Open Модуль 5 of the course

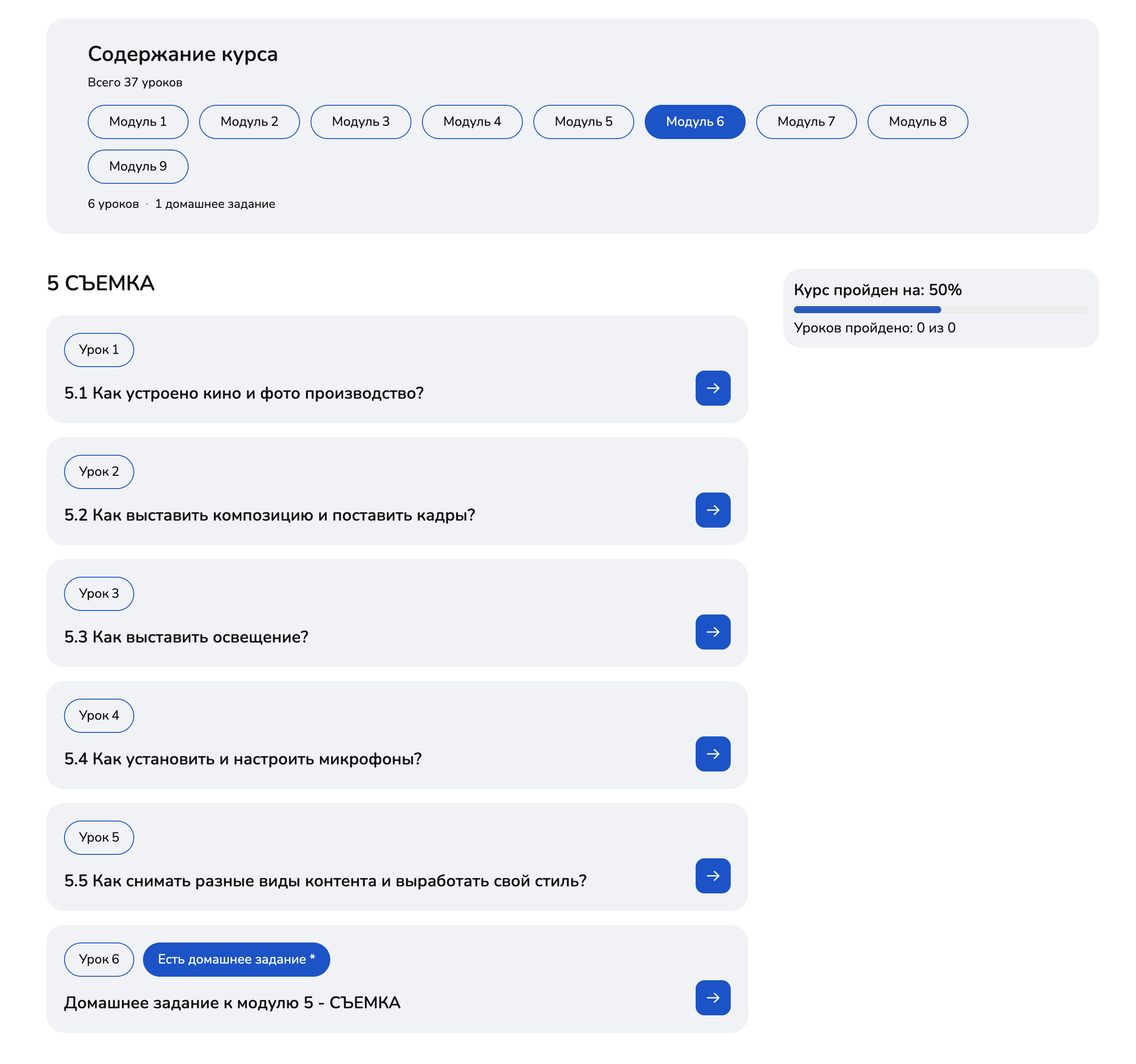click(x=583, y=122)
